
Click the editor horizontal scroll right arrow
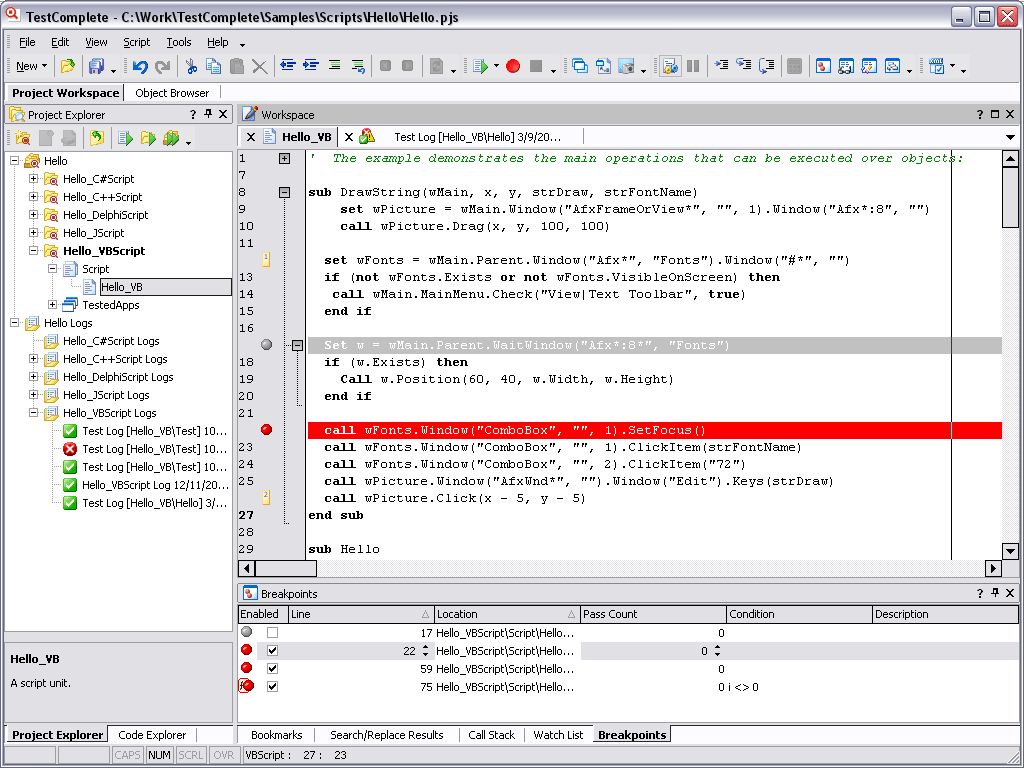point(993,568)
